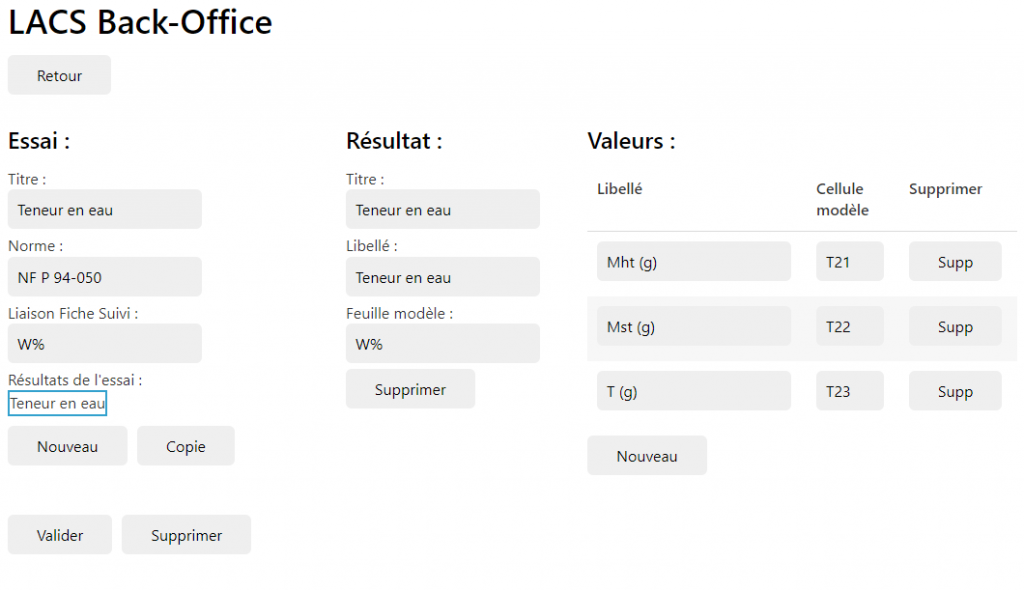The height and width of the screenshot is (591, 1024).
Task: Select the Feuille modèle field
Action: tap(442, 344)
